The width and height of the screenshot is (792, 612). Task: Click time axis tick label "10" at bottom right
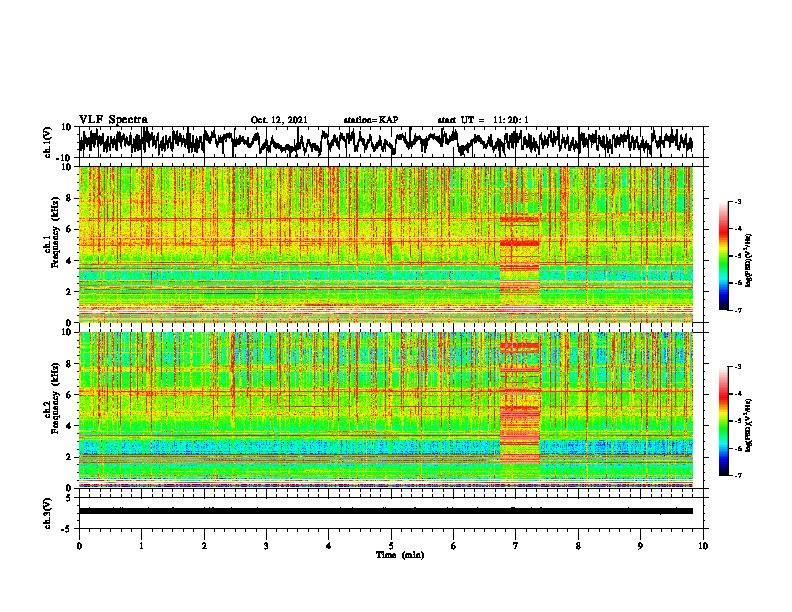(x=703, y=546)
